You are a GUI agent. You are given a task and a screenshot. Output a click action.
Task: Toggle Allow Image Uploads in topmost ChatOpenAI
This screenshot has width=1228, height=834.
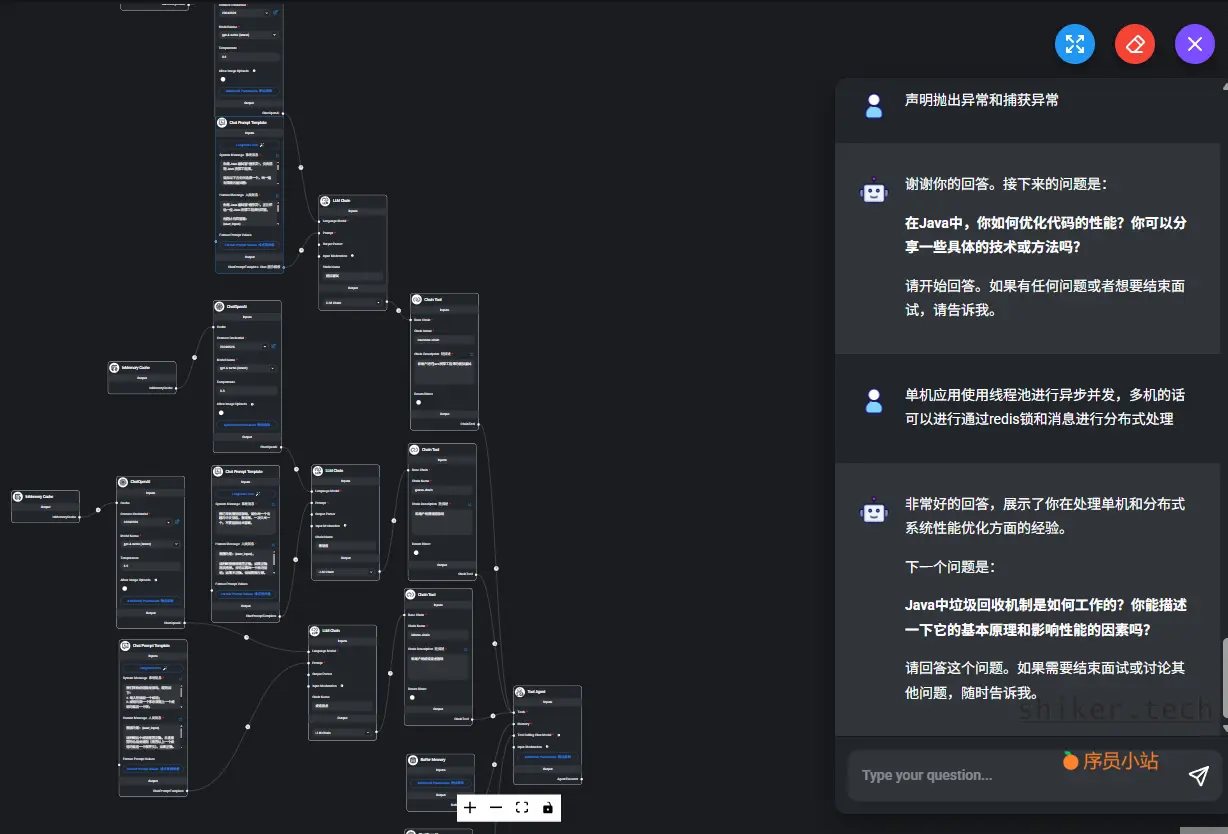(223, 79)
